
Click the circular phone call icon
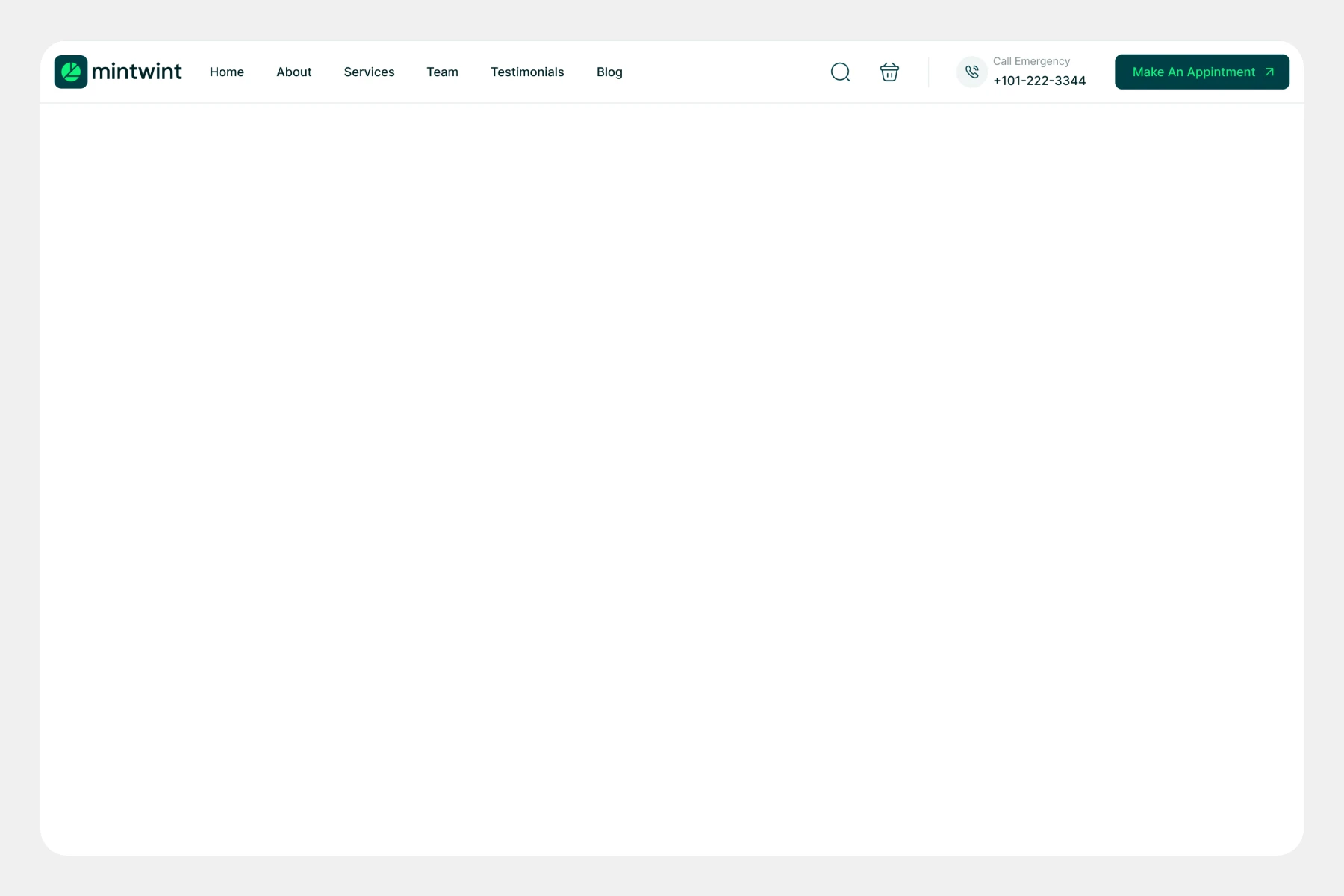(971, 72)
